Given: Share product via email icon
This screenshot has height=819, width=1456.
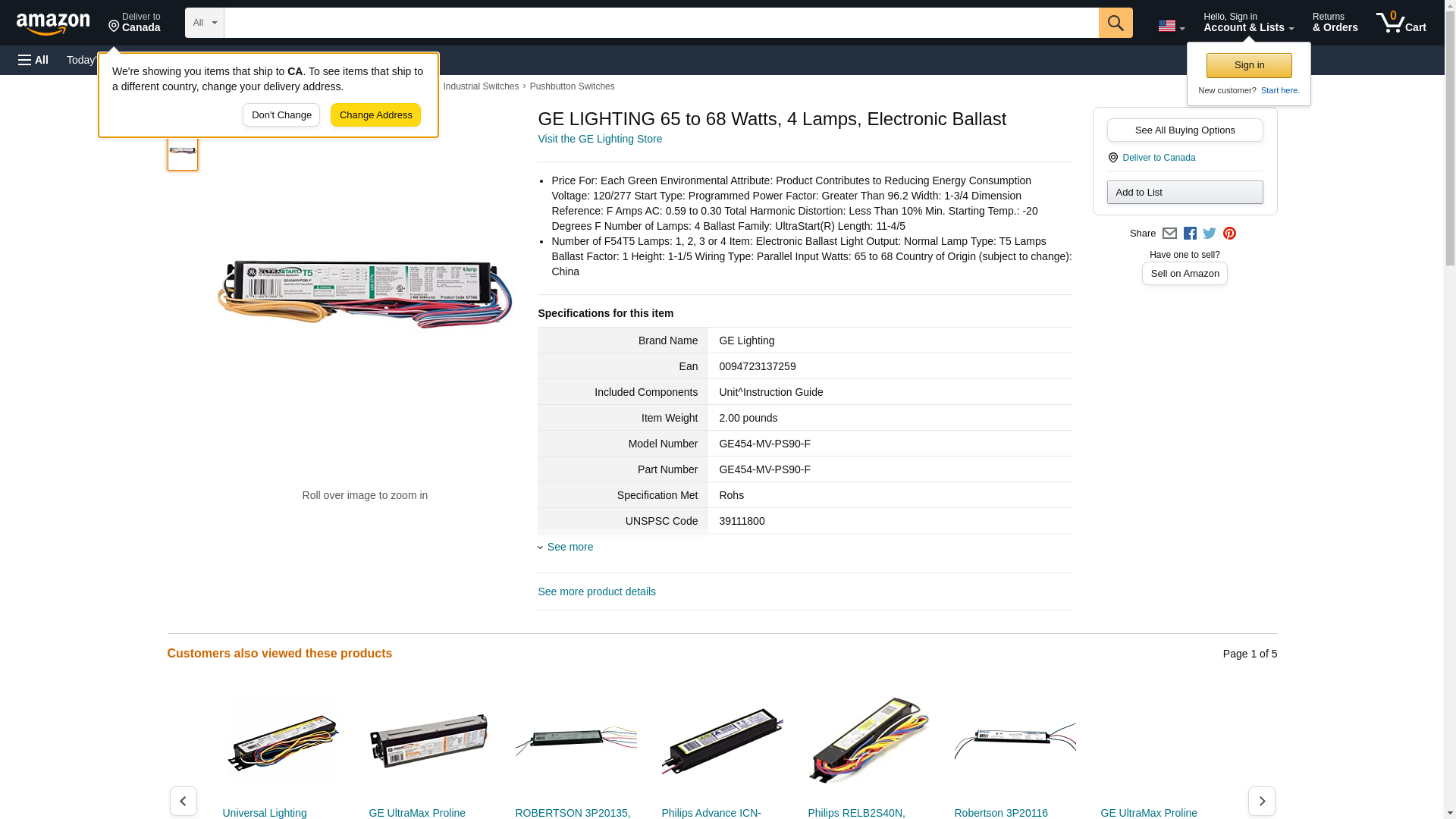Looking at the screenshot, I should 1169,234.
